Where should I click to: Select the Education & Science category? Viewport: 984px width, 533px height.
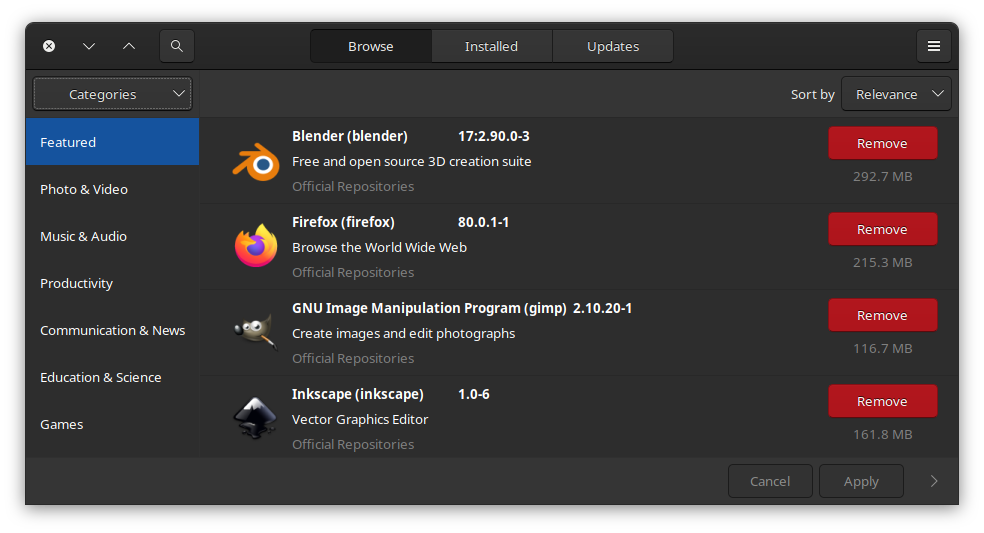(x=112, y=377)
